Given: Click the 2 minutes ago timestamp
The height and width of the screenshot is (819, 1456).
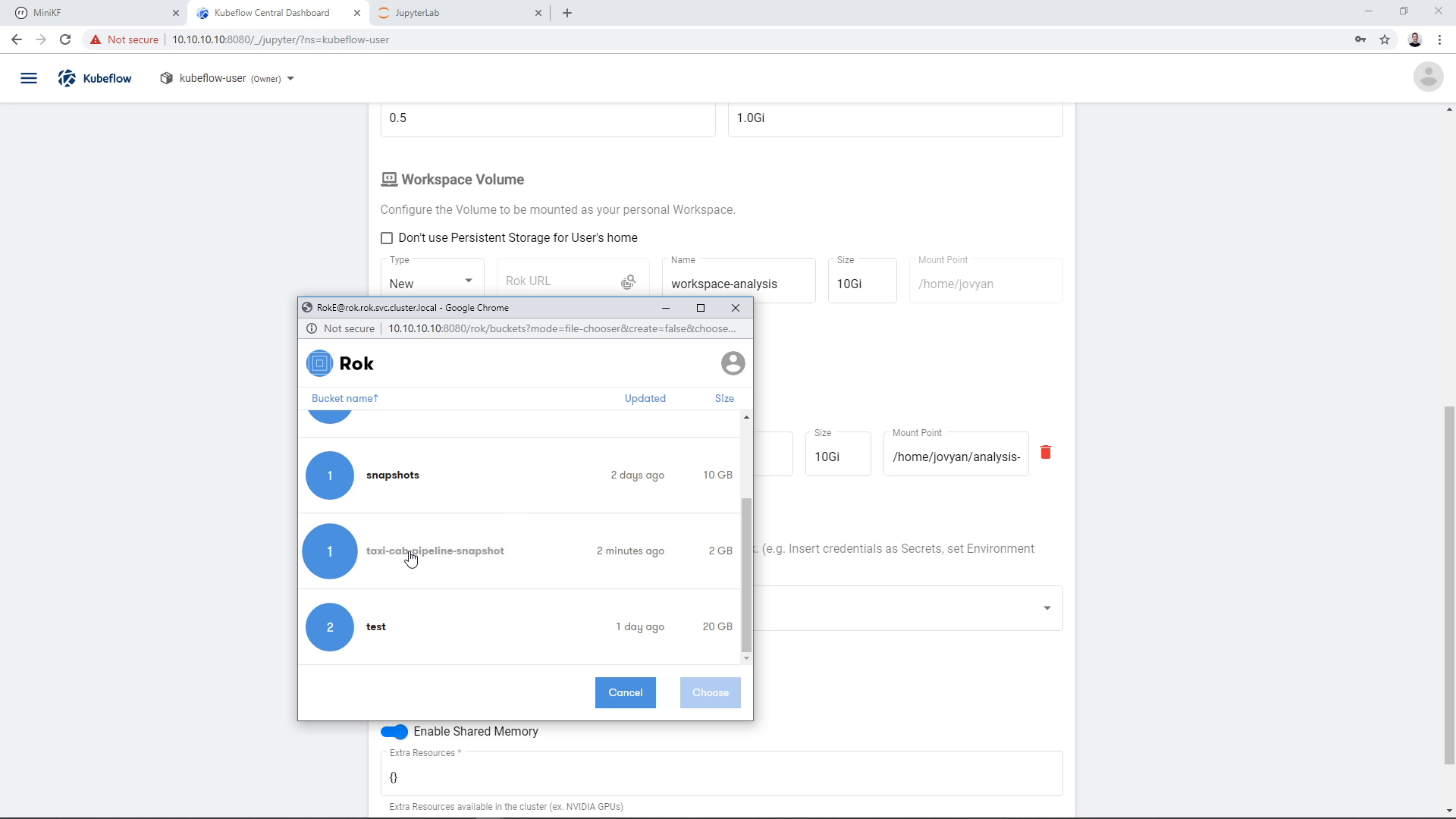Looking at the screenshot, I should pyautogui.click(x=630, y=551).
